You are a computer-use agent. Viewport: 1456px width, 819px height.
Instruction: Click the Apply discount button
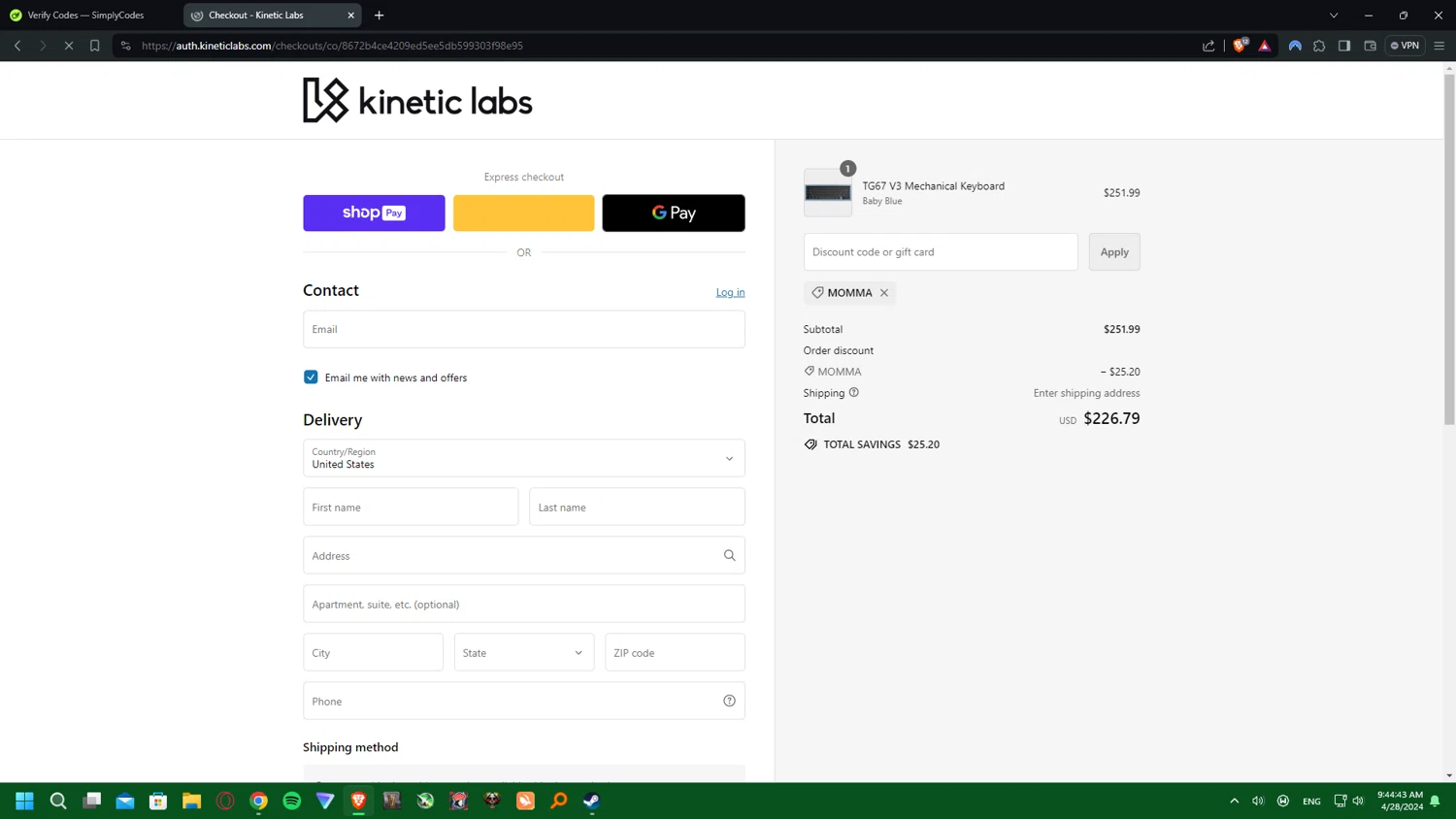pos(1114,251)
